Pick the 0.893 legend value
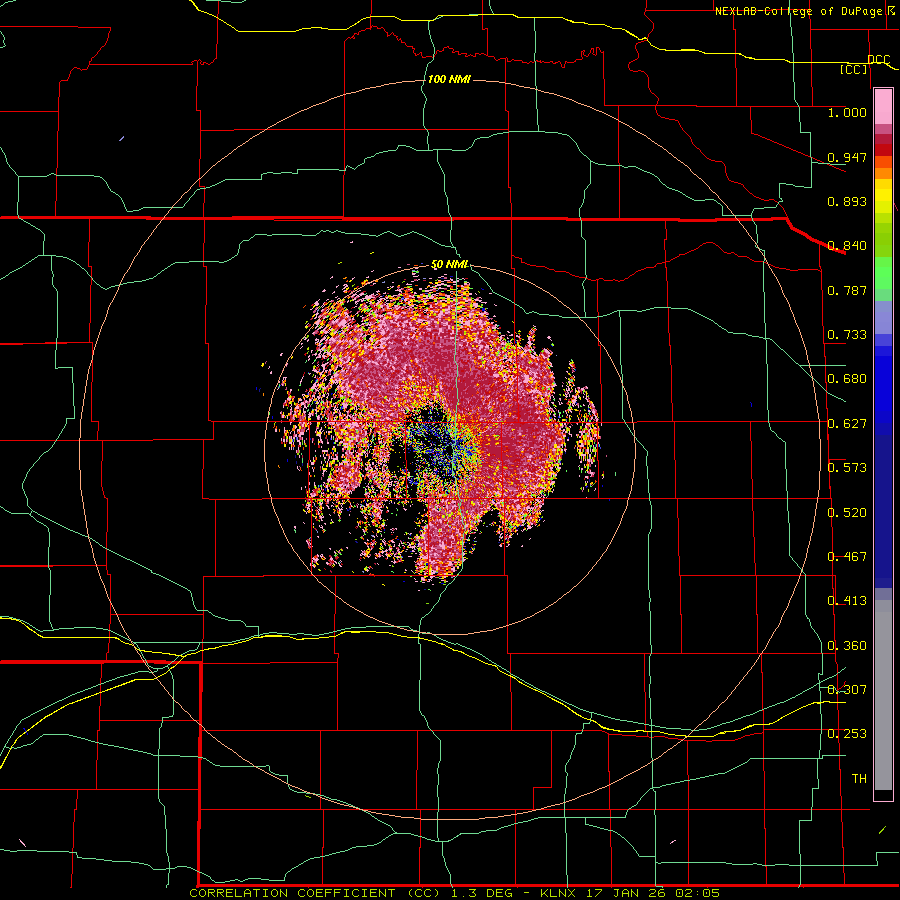Viewport: 900px width, 900px height. click(847, 201)
